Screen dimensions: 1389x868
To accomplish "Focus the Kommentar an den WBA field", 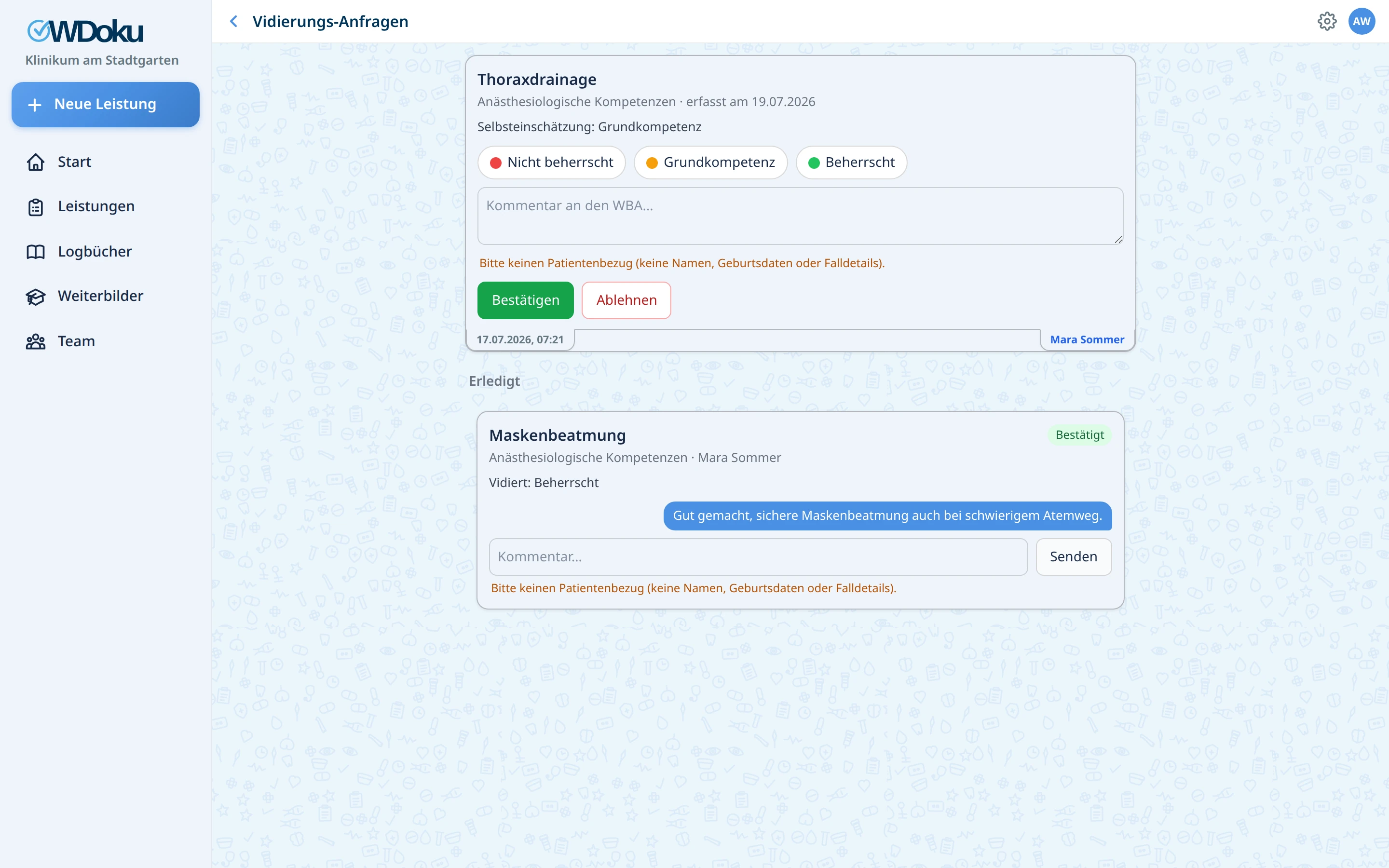I will 800,216.
